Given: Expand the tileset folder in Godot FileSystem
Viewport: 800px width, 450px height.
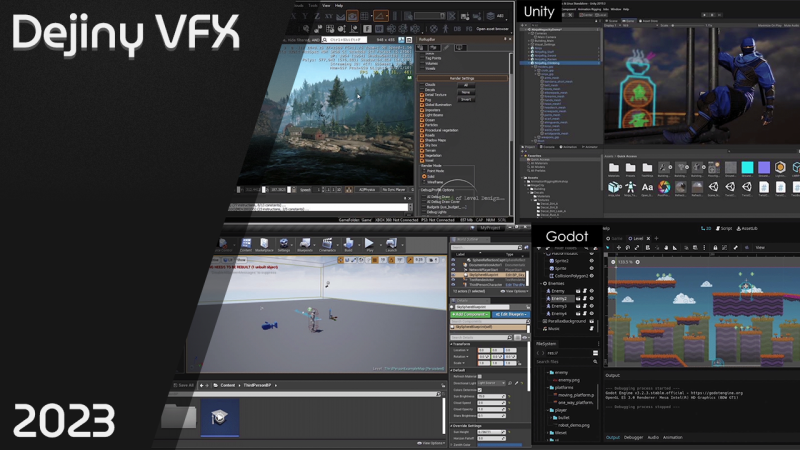Looking at the screenshot, I should (x=547, y=433).
